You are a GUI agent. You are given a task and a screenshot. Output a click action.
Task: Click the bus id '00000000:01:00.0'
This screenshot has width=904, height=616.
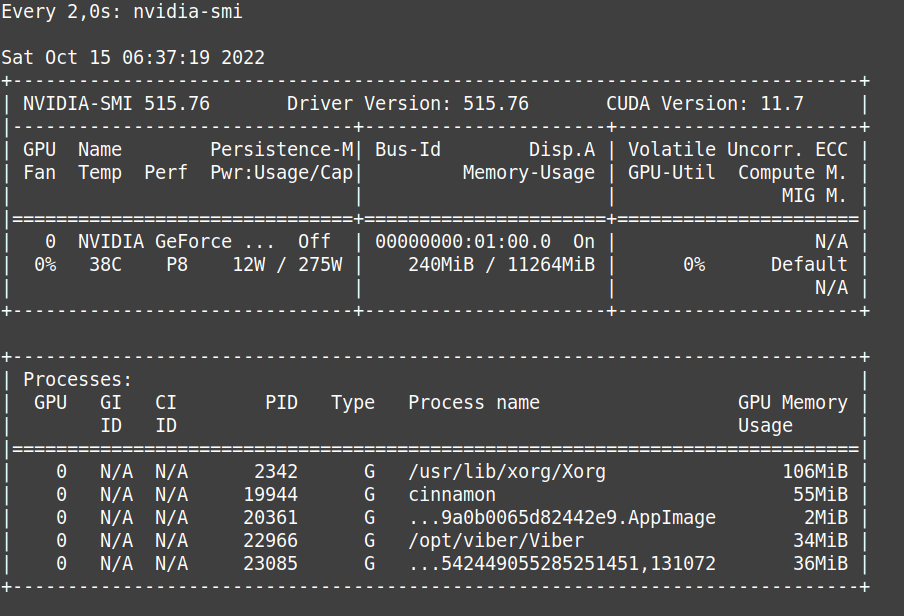pos(463,242)
